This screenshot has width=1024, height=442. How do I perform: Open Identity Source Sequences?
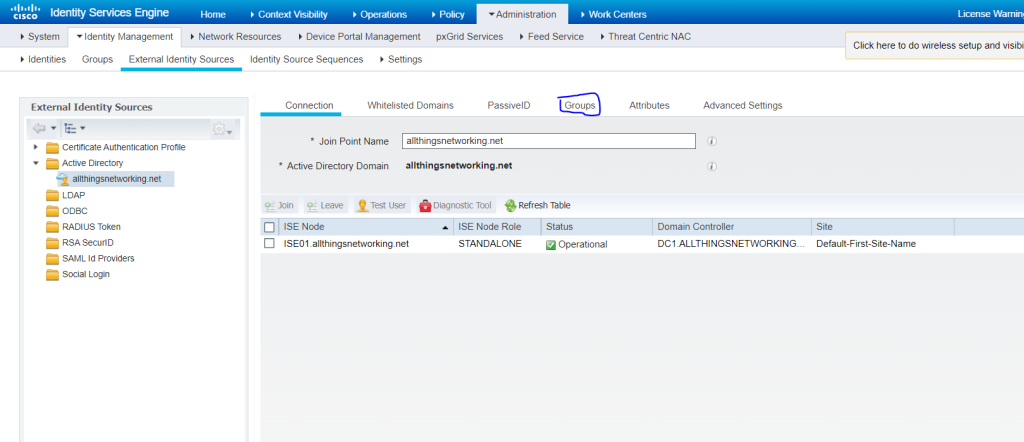pos(306,59)
